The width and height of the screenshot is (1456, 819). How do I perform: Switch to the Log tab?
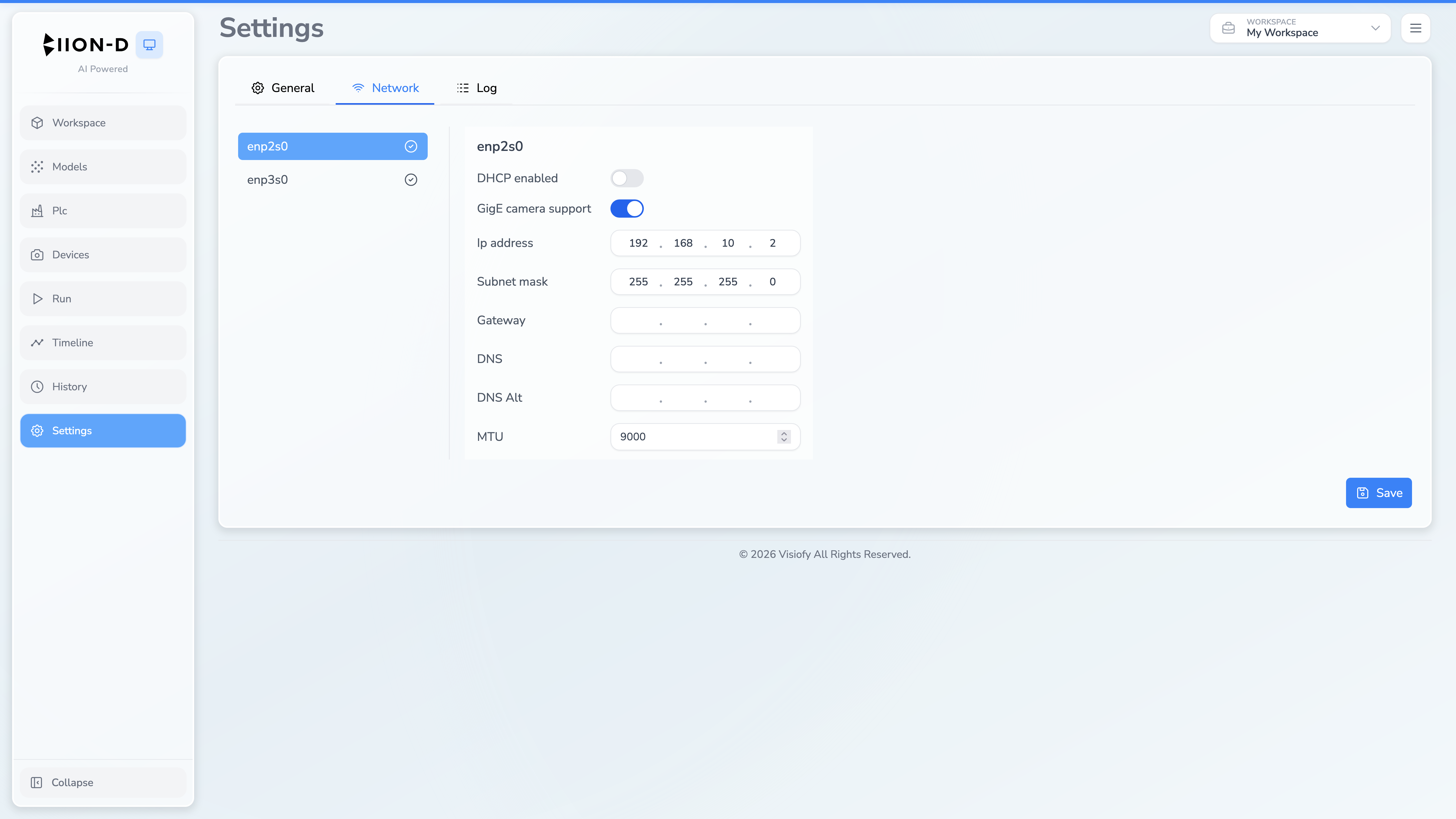click(x=476, y=88)
